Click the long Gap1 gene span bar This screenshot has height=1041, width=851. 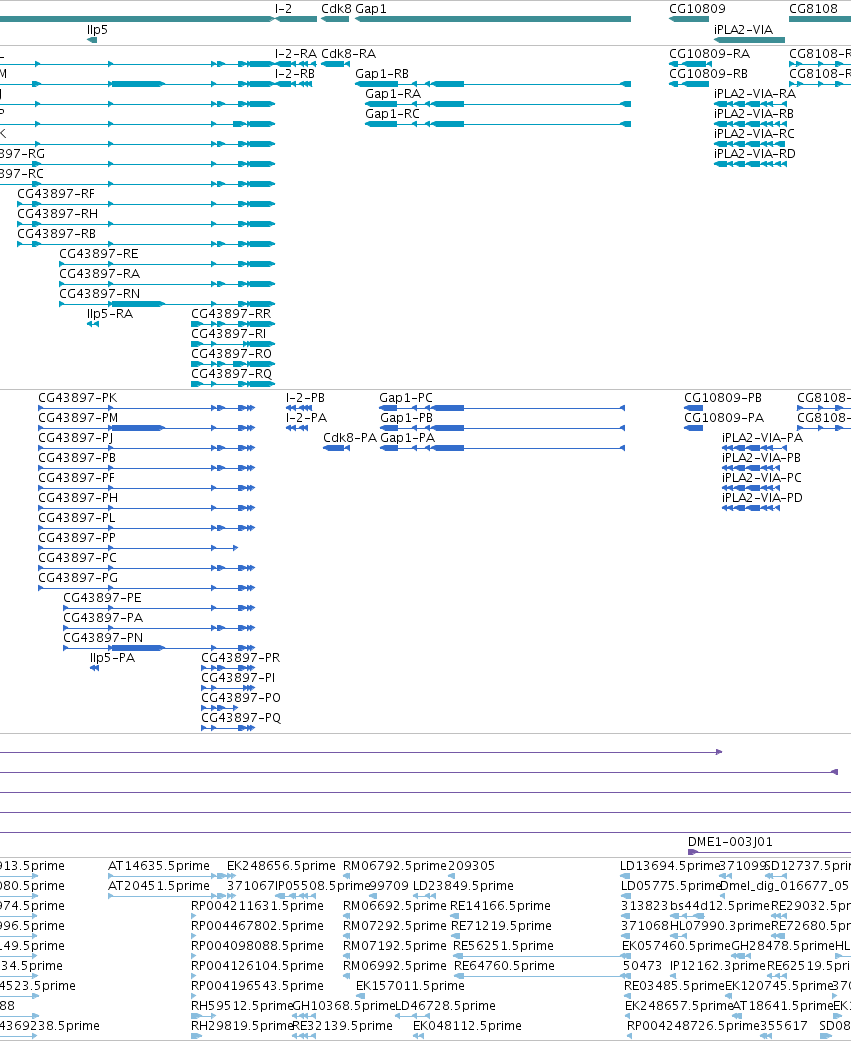click(493, 19)
